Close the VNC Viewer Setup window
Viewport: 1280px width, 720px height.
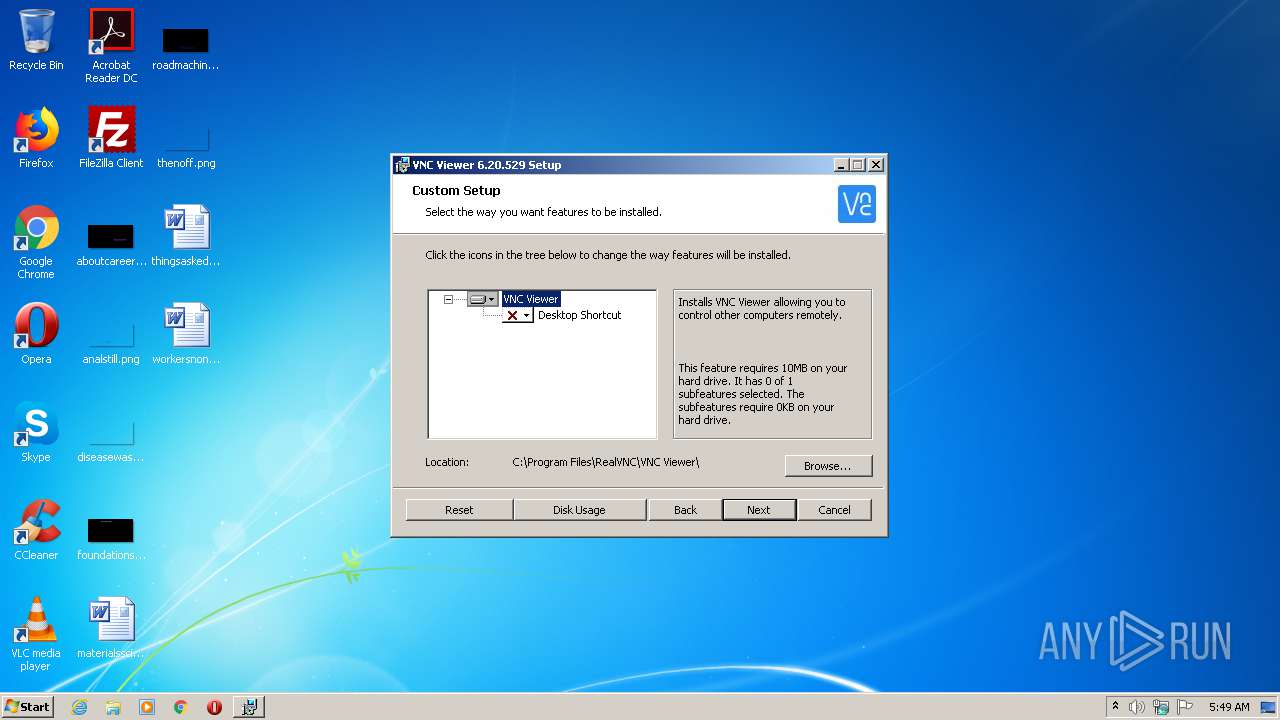[x=876, y=165]
